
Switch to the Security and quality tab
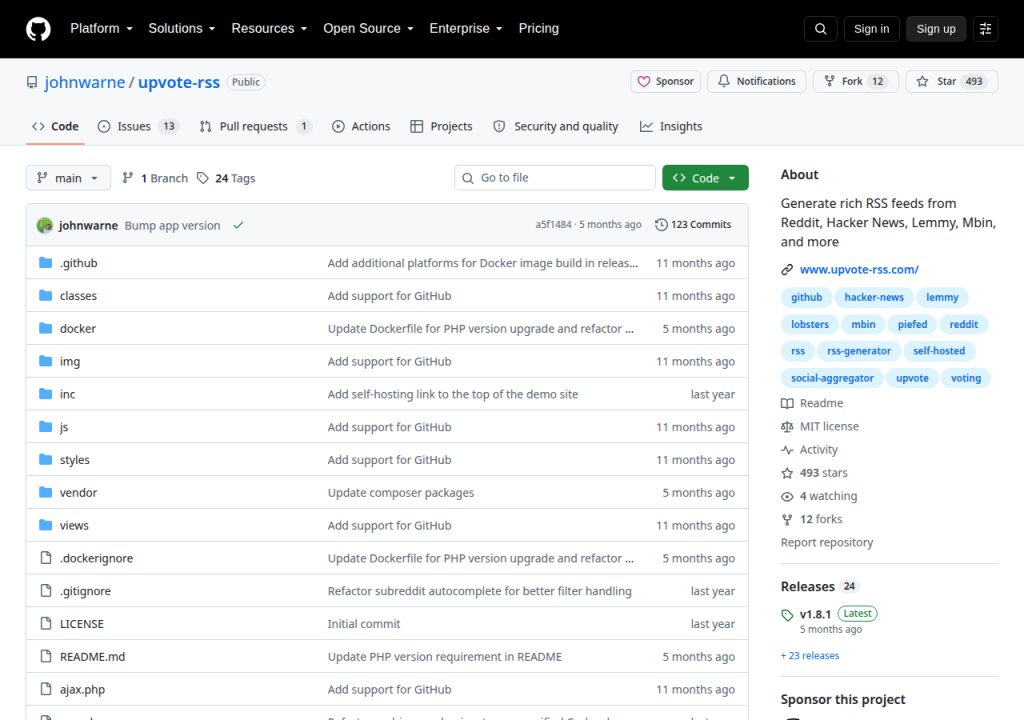coord(556,126)
